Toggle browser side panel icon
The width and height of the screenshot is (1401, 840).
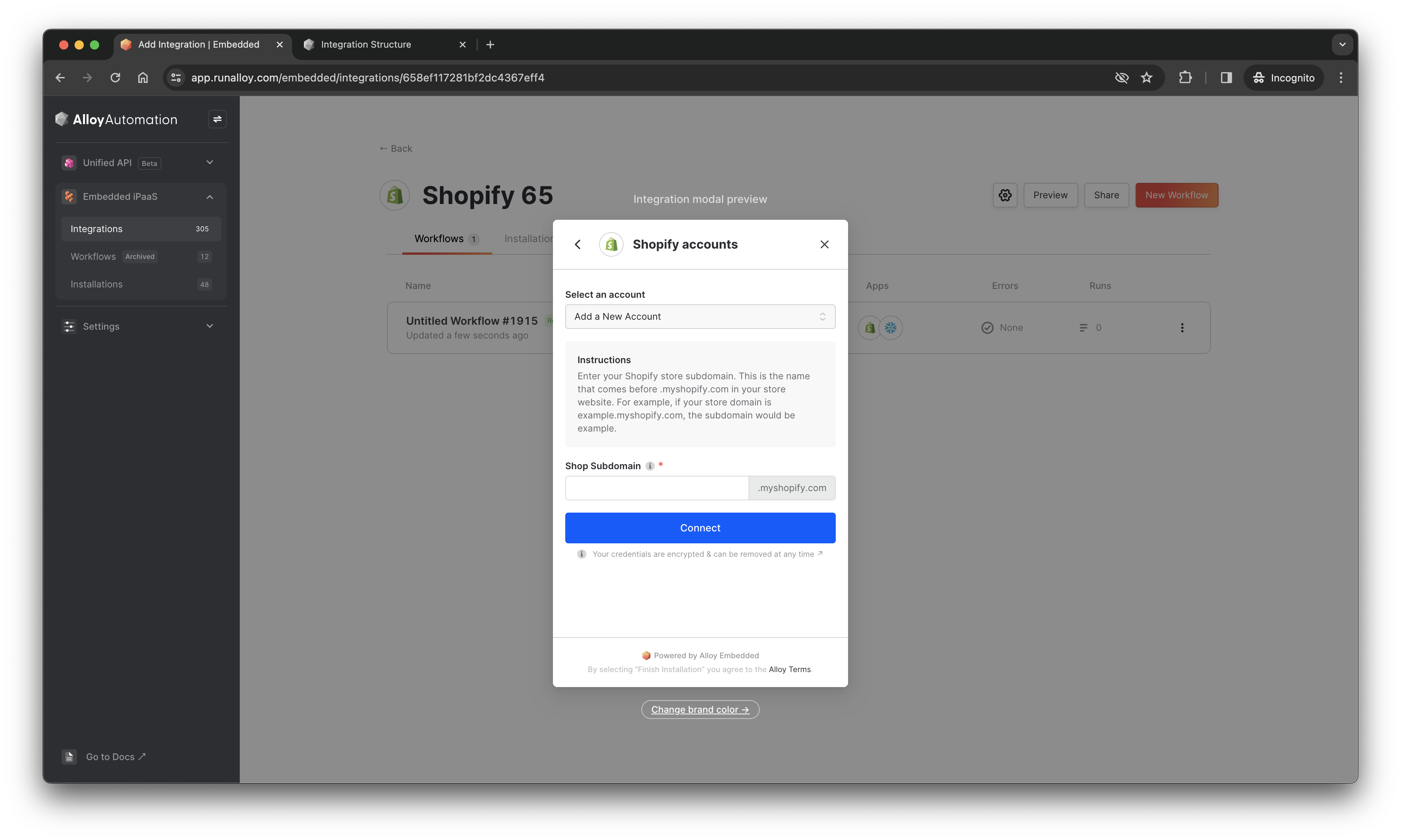[1226, 78]
